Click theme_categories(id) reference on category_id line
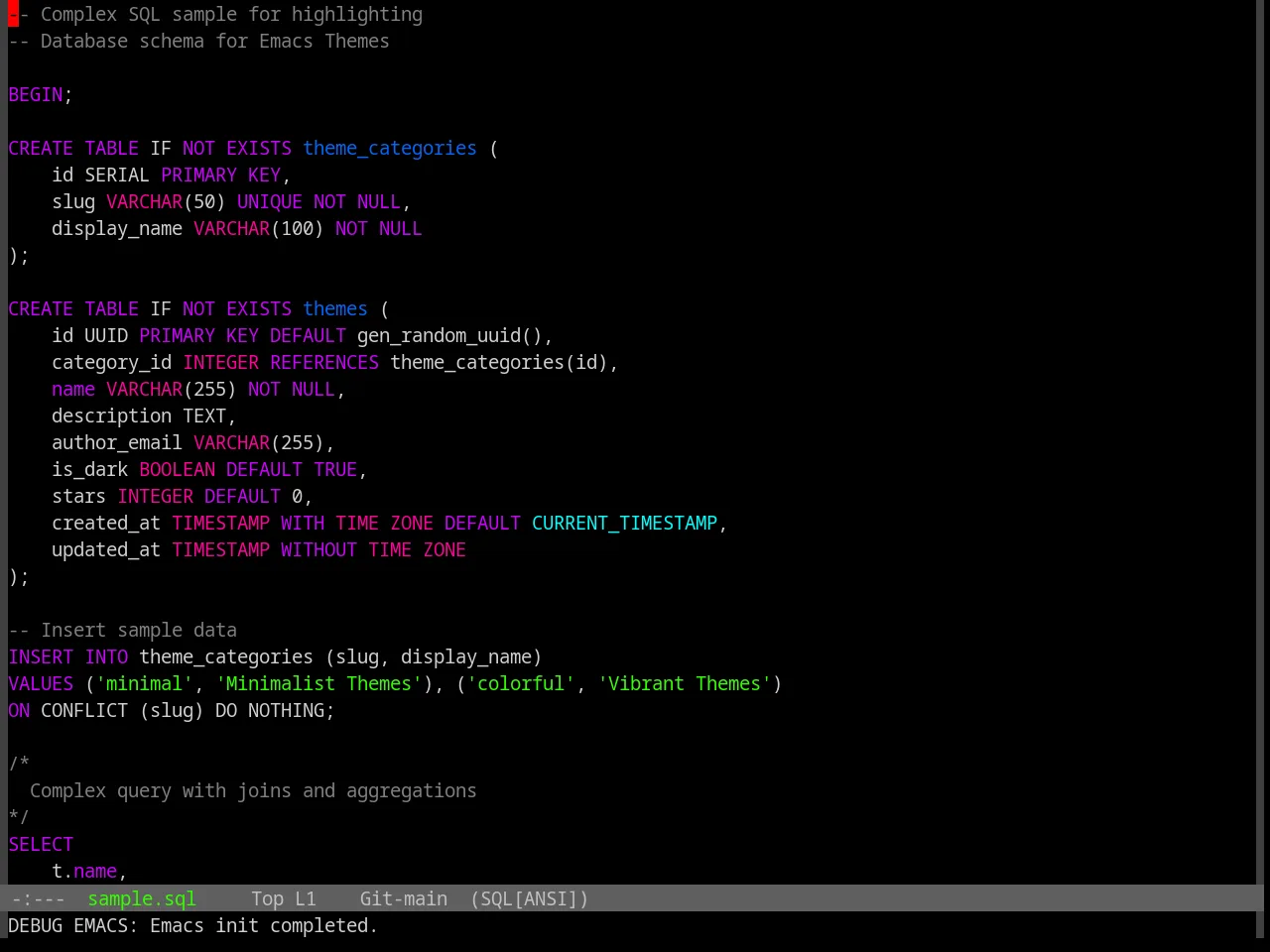This screenshot has width=1270, height=952. click(x=499, y=362)
